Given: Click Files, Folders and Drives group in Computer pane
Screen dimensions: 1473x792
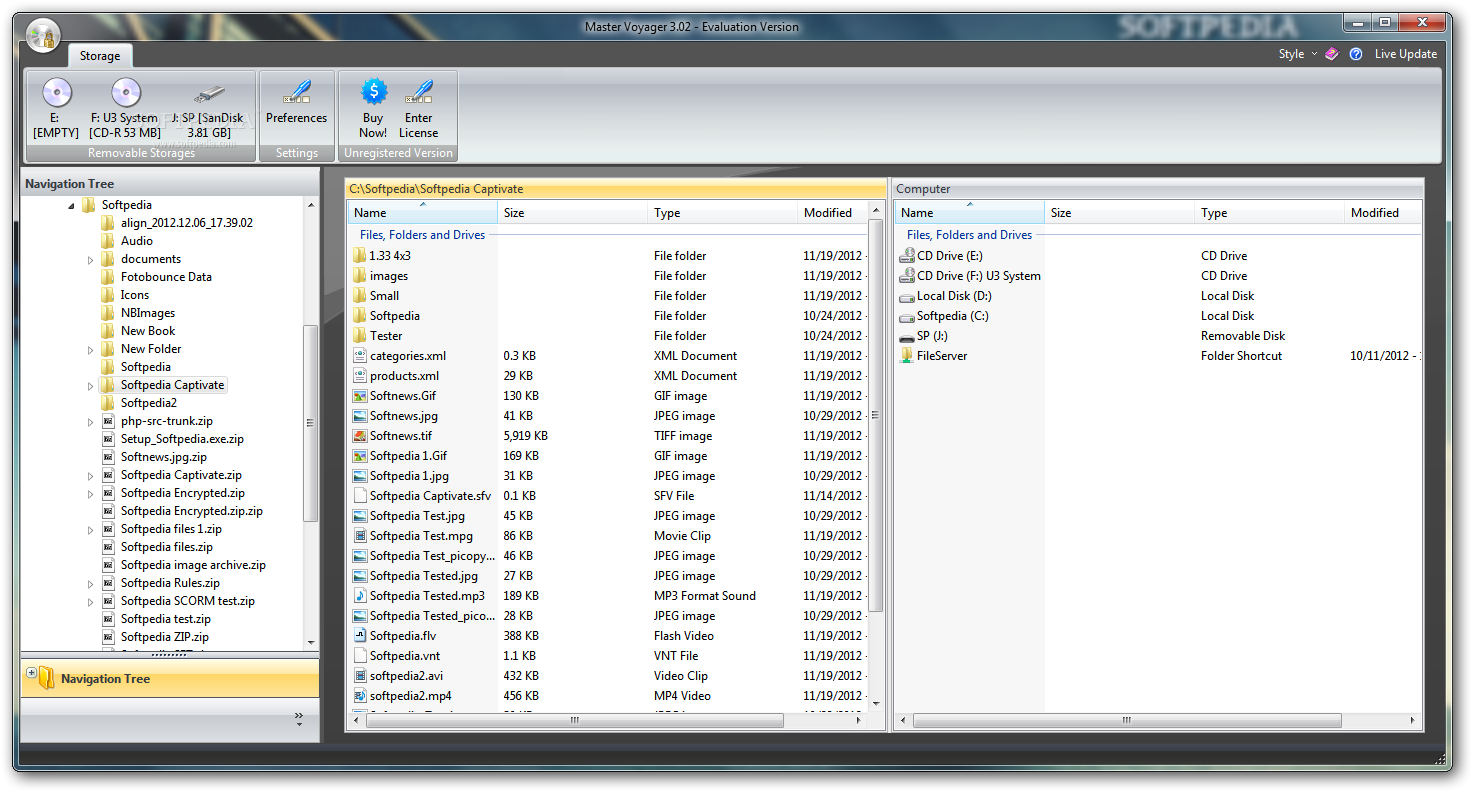Looking at the screenshot, I should (969, 235).
